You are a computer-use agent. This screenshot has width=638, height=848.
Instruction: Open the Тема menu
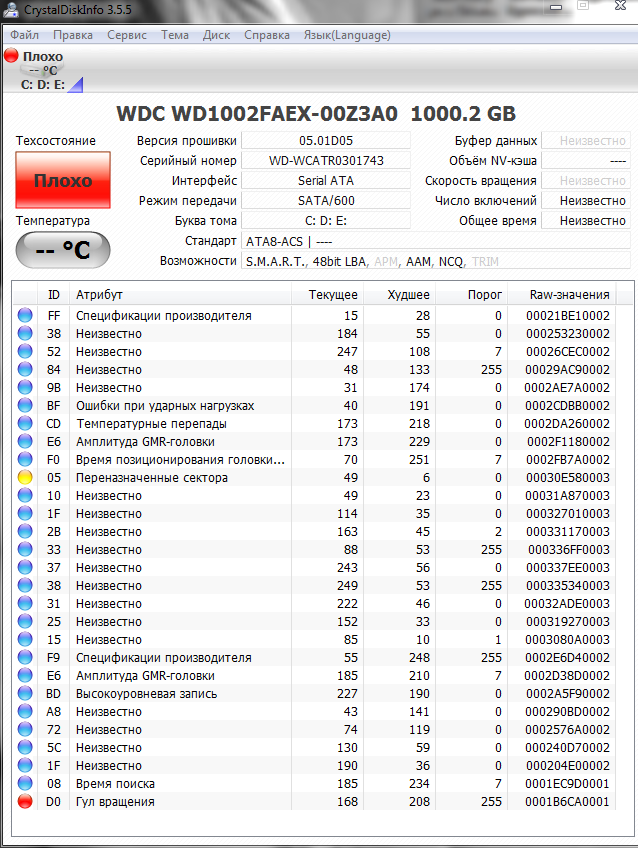pos(174,35)
